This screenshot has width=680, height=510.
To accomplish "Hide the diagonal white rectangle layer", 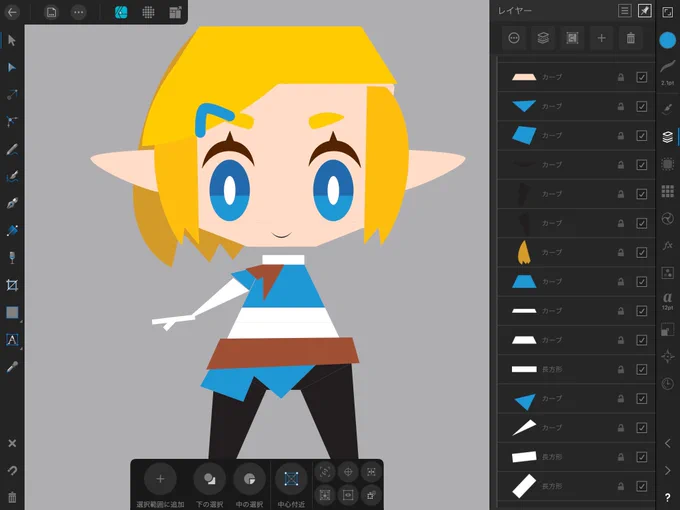I will tap(641, 486).
